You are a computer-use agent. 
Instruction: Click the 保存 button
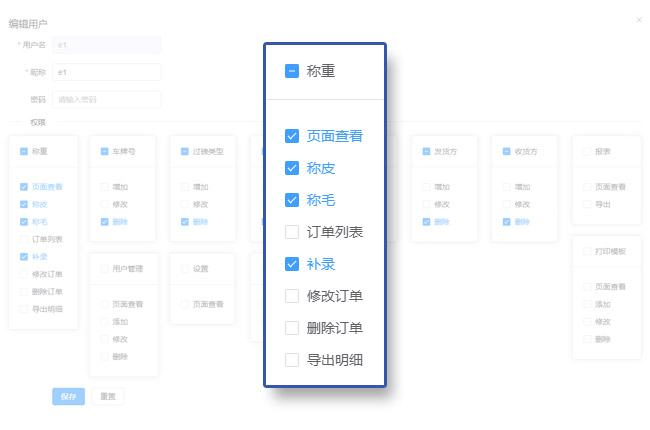[x=68, y=396]
